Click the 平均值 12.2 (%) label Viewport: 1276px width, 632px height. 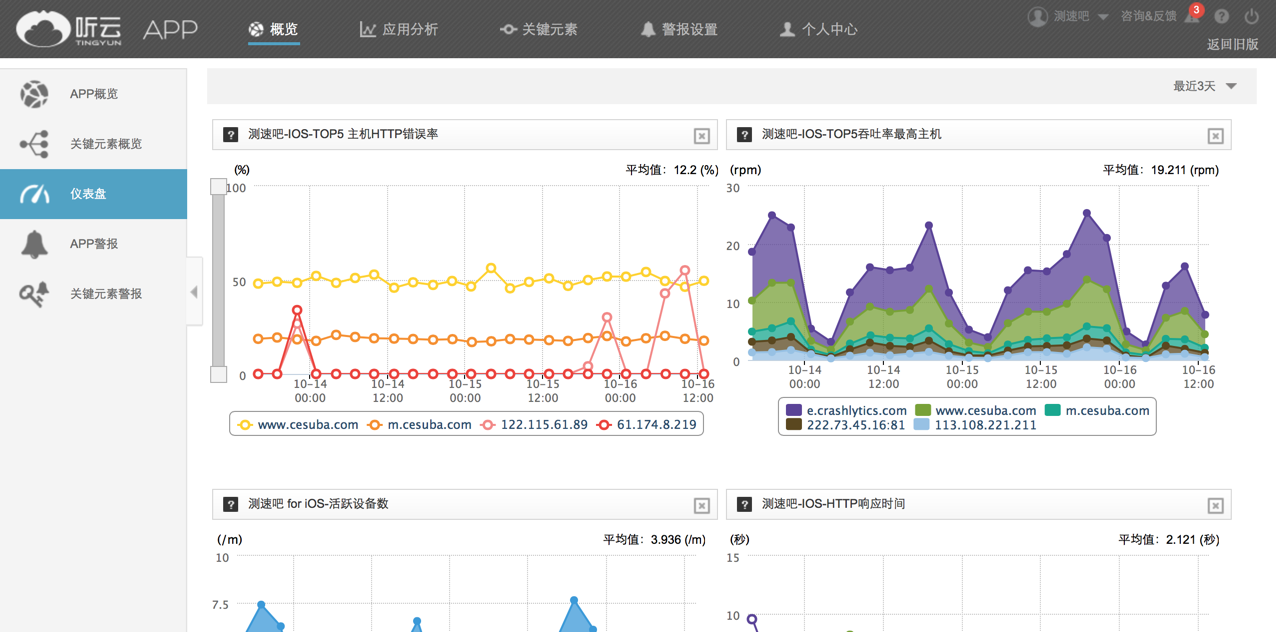(x=672, y=170)
